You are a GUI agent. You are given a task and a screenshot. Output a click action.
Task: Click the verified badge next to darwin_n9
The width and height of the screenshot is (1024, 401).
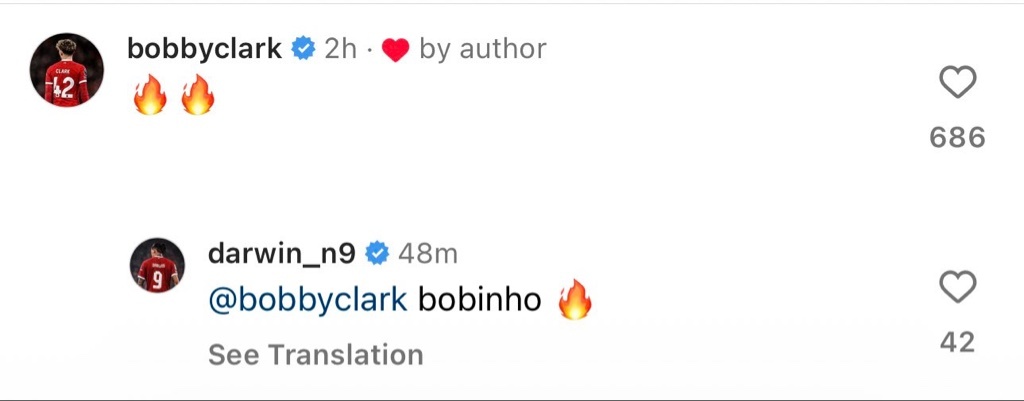tap(377, 254)
